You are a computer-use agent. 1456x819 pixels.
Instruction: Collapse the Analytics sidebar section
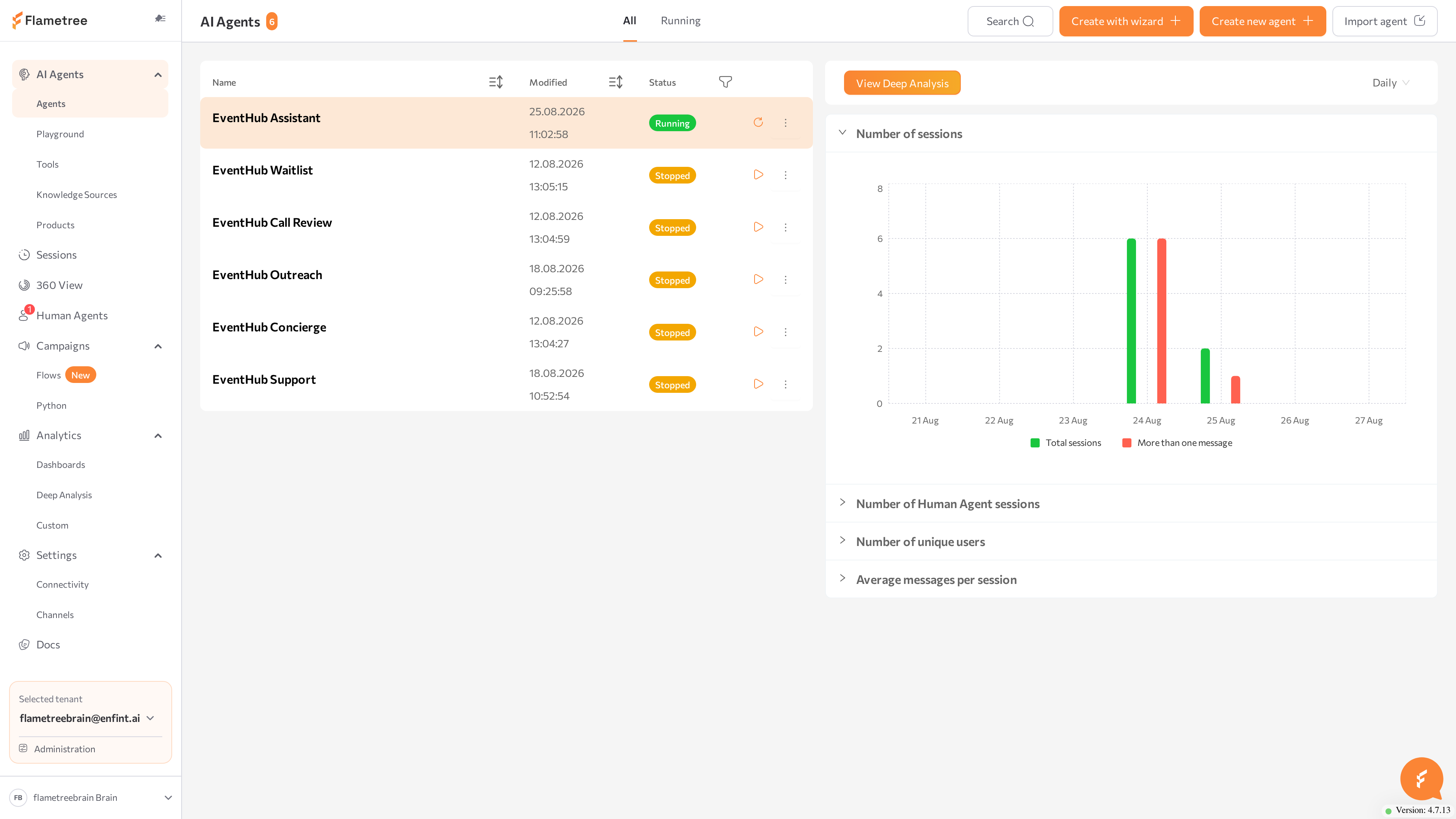[158, 436]
